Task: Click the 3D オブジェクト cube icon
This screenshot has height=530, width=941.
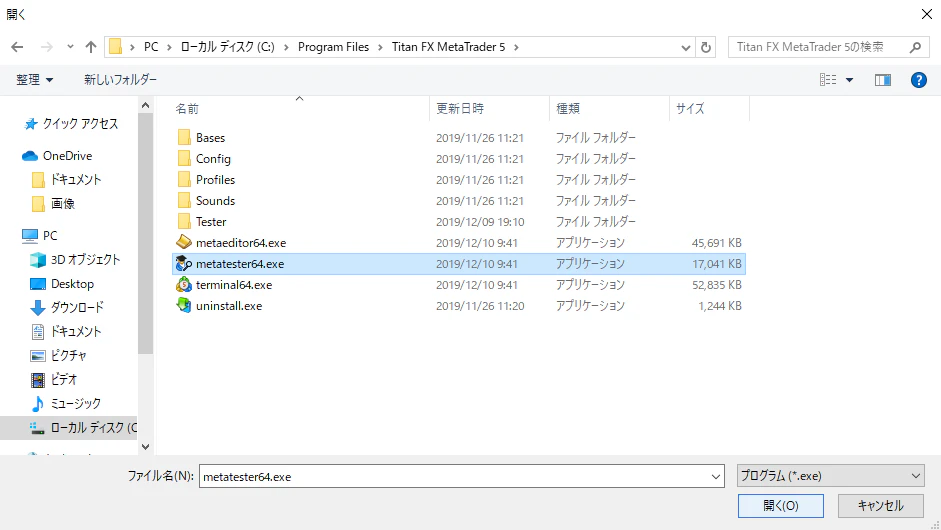Action: (38, 260)
